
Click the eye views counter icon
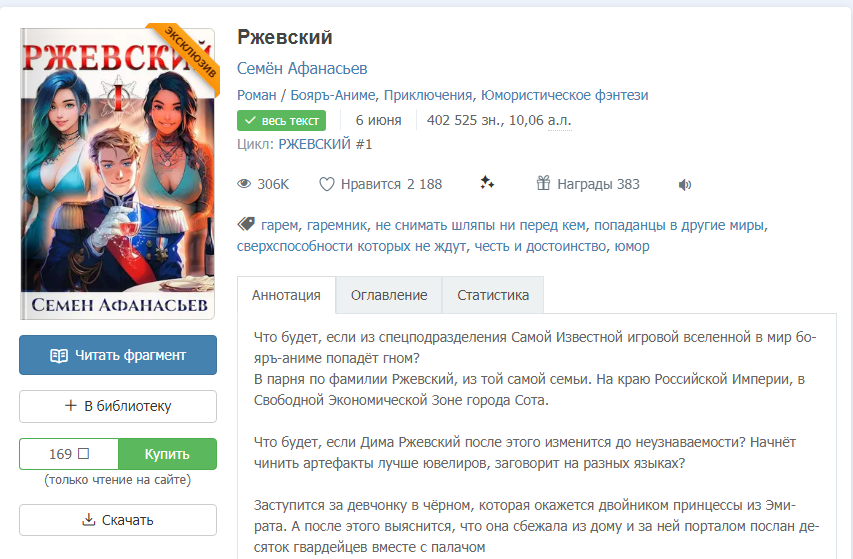point(244,184)
